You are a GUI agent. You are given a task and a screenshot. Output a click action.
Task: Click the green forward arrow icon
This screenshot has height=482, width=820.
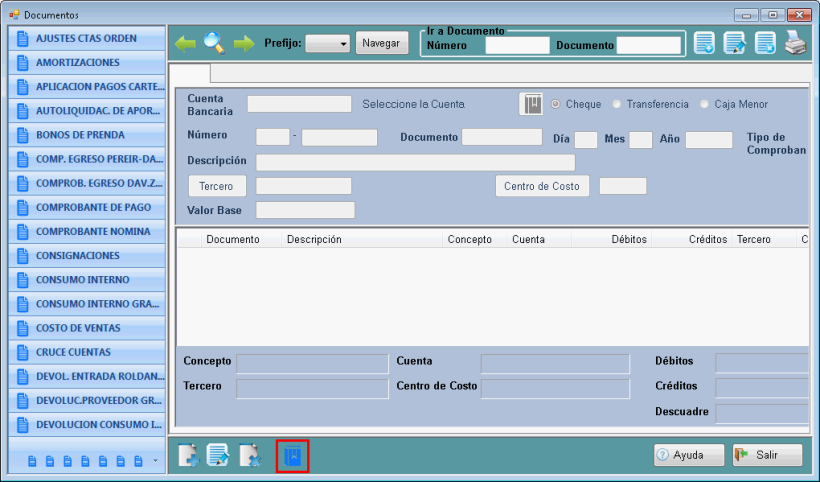point(243,43)
